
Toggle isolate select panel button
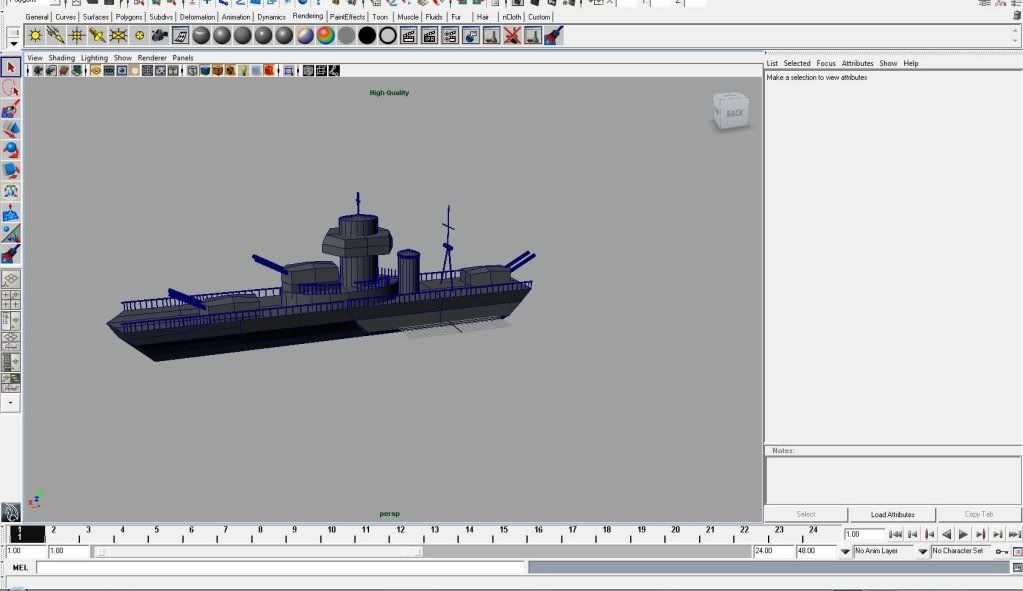[288, 70]
